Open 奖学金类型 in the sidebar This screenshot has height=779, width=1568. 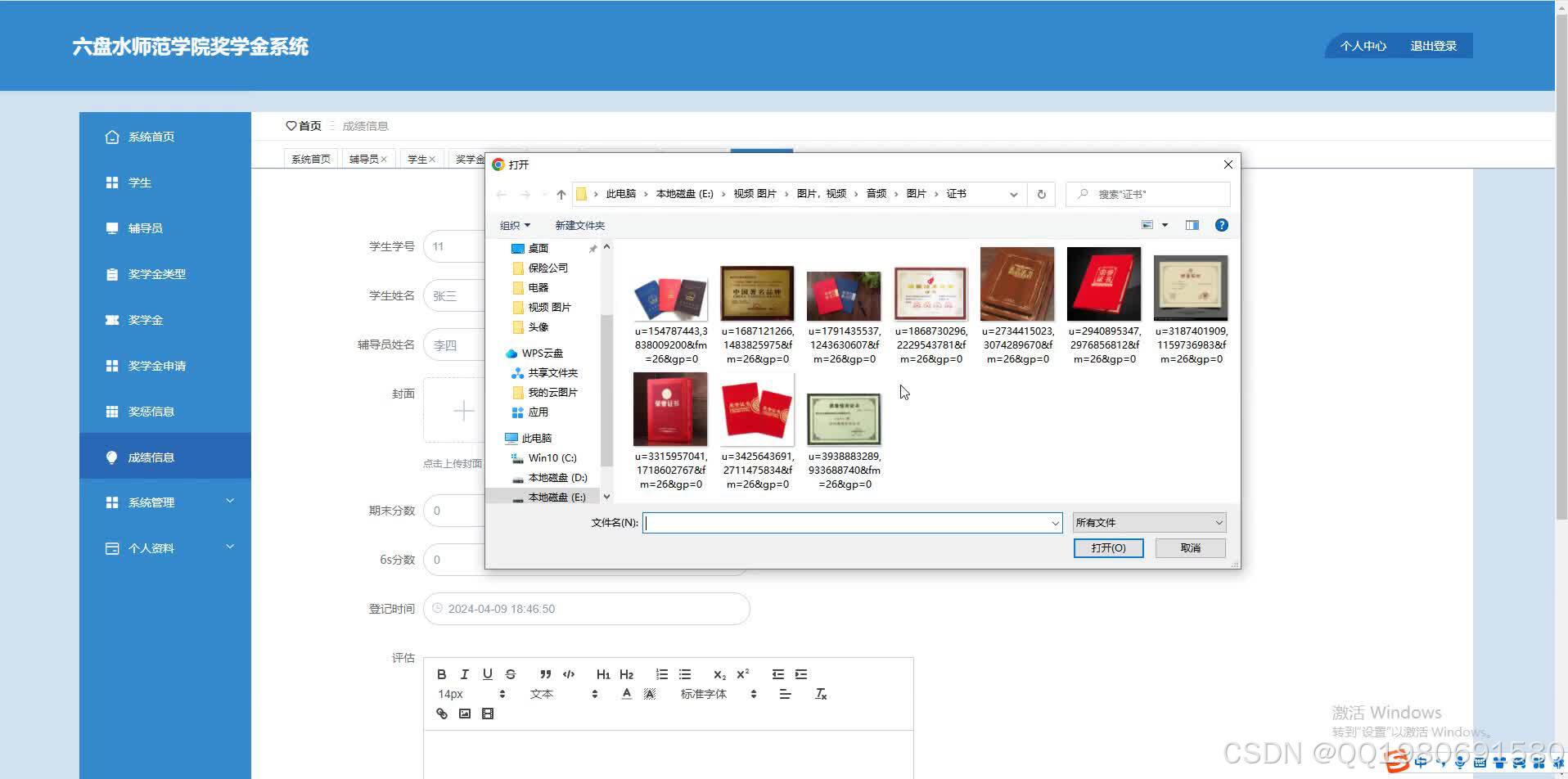point(165,274)
